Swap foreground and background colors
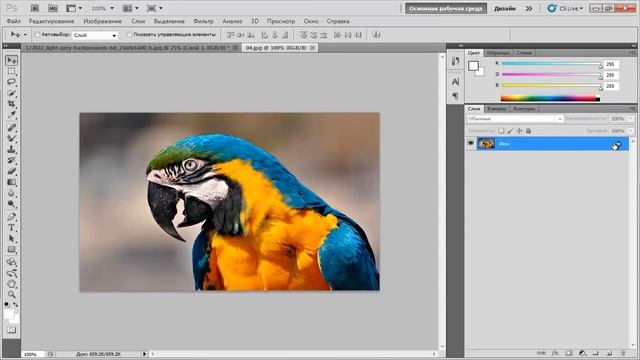 pos(16,305)
